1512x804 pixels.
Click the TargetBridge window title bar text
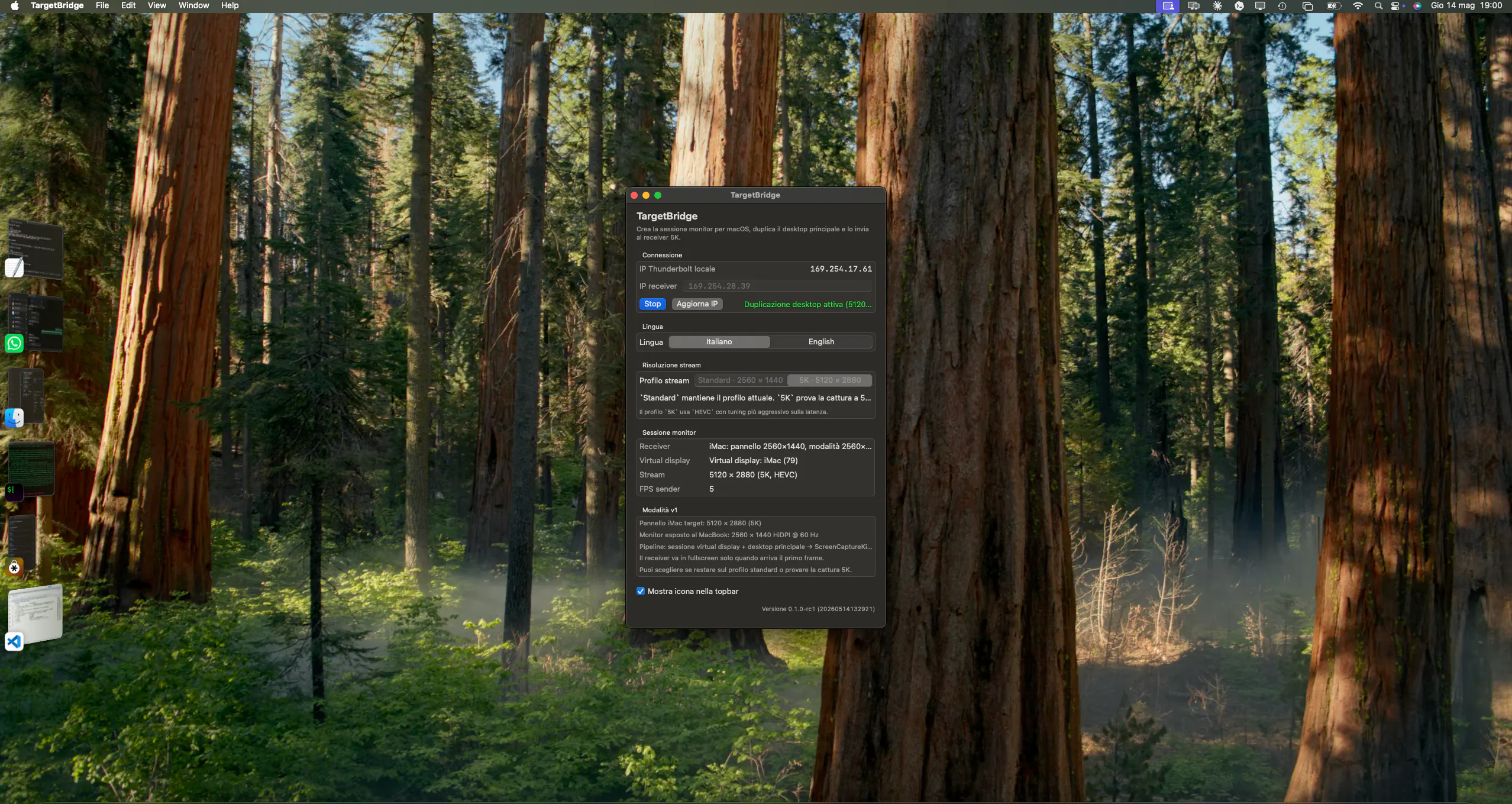coord(755,195)
